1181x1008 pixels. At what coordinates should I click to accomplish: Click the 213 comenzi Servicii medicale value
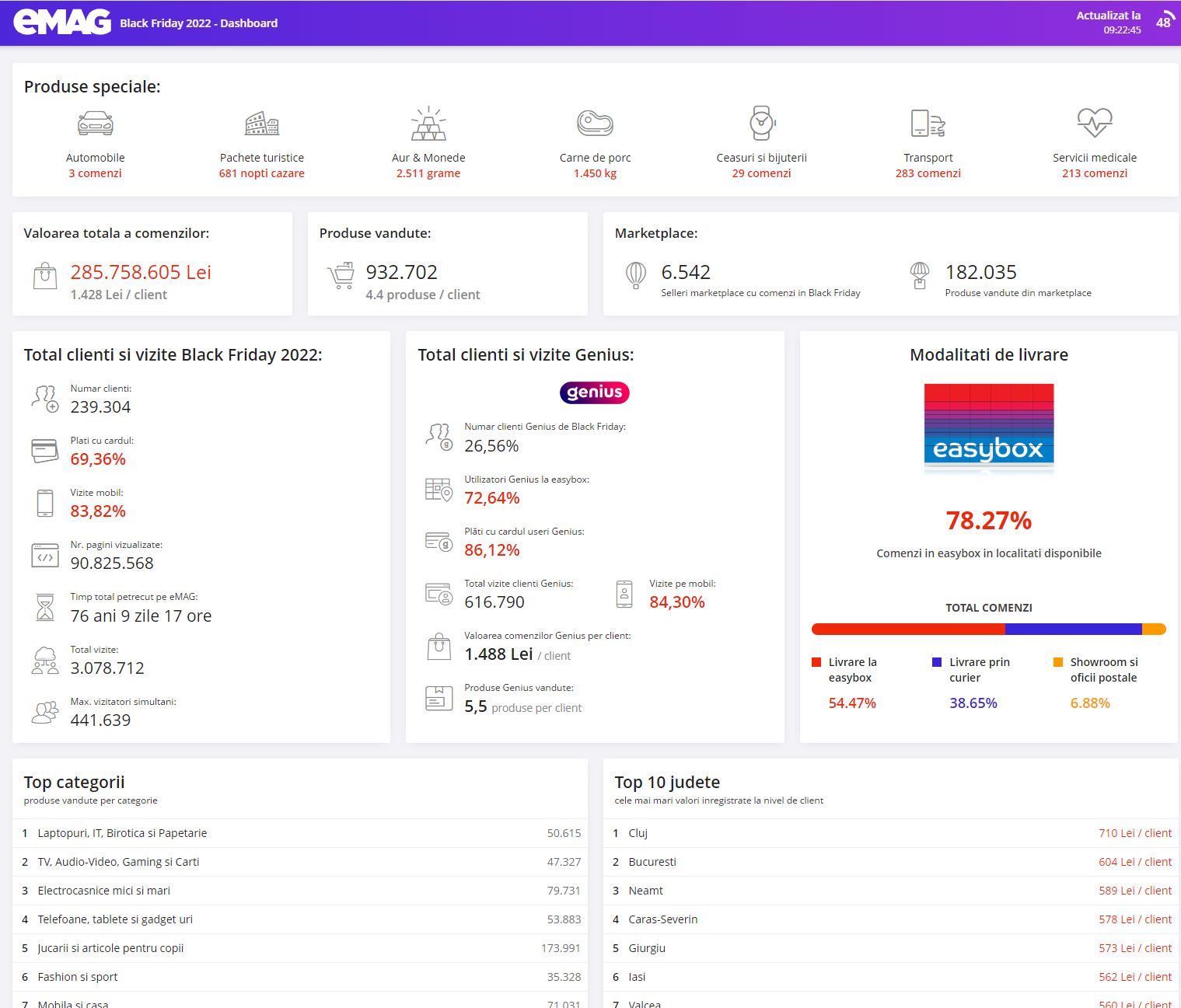1095,173
